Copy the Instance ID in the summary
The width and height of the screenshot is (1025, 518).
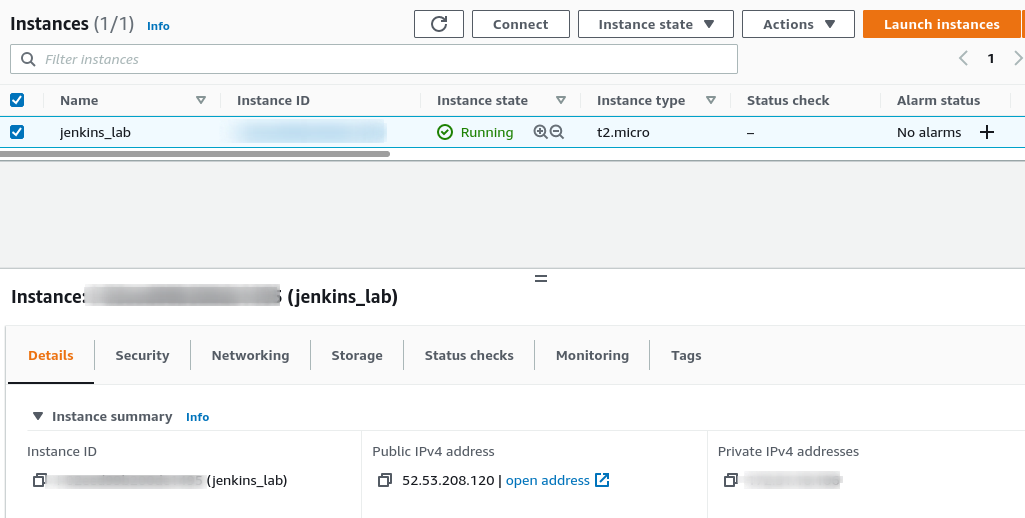pos(39,481)
